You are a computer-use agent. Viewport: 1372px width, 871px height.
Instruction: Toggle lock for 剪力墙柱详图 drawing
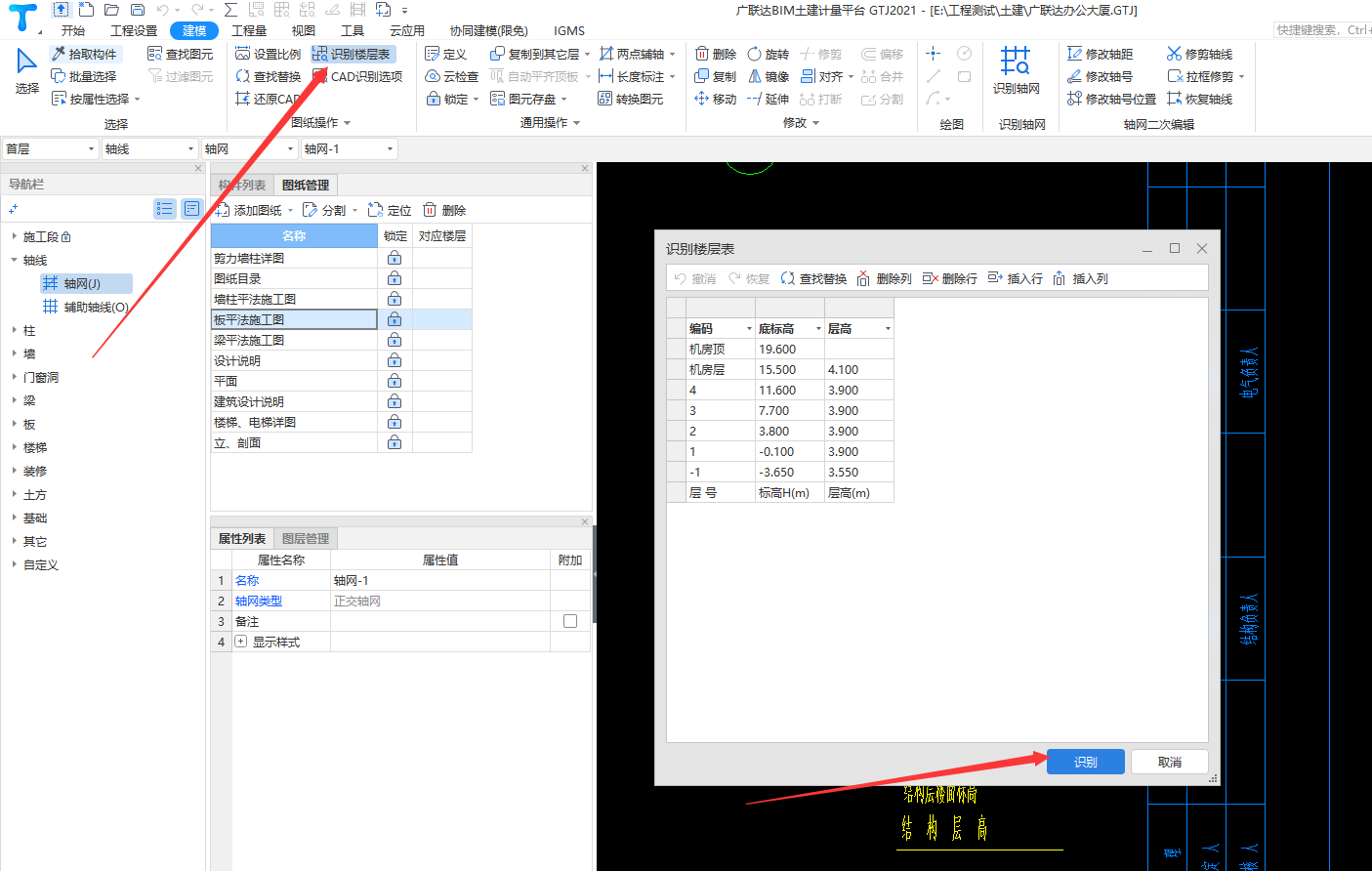coord(395,258)
